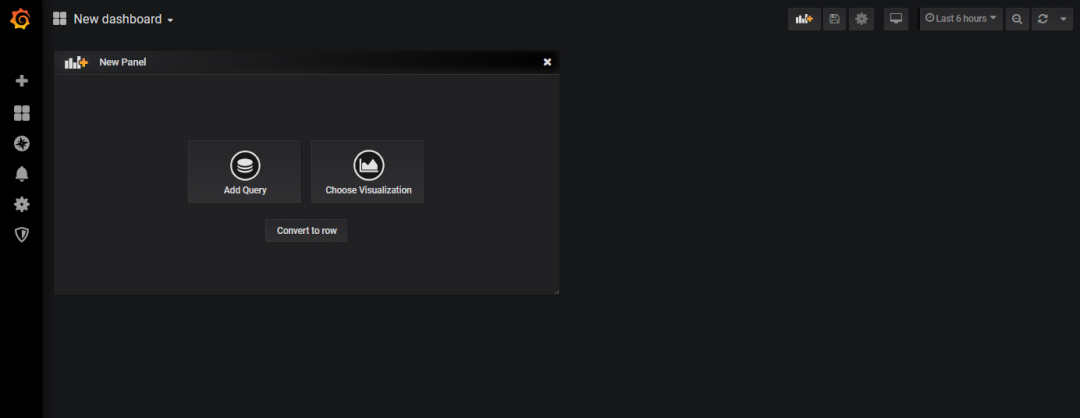The width and height of the screenshot is (1080, 418).
Task: Click the panel icon in New Panel header
Action: 76,62
